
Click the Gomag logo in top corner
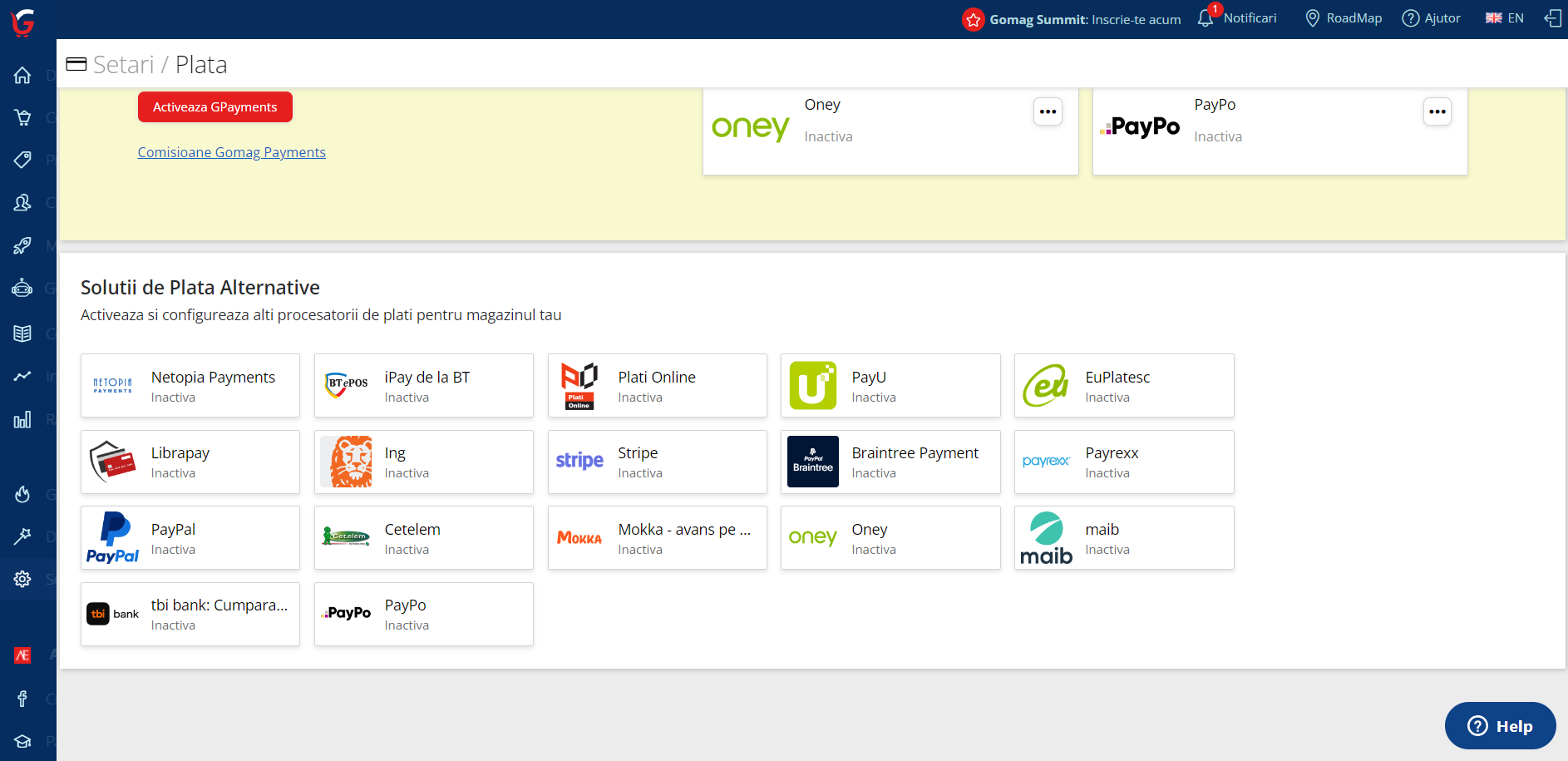click(x=22, y=22)
